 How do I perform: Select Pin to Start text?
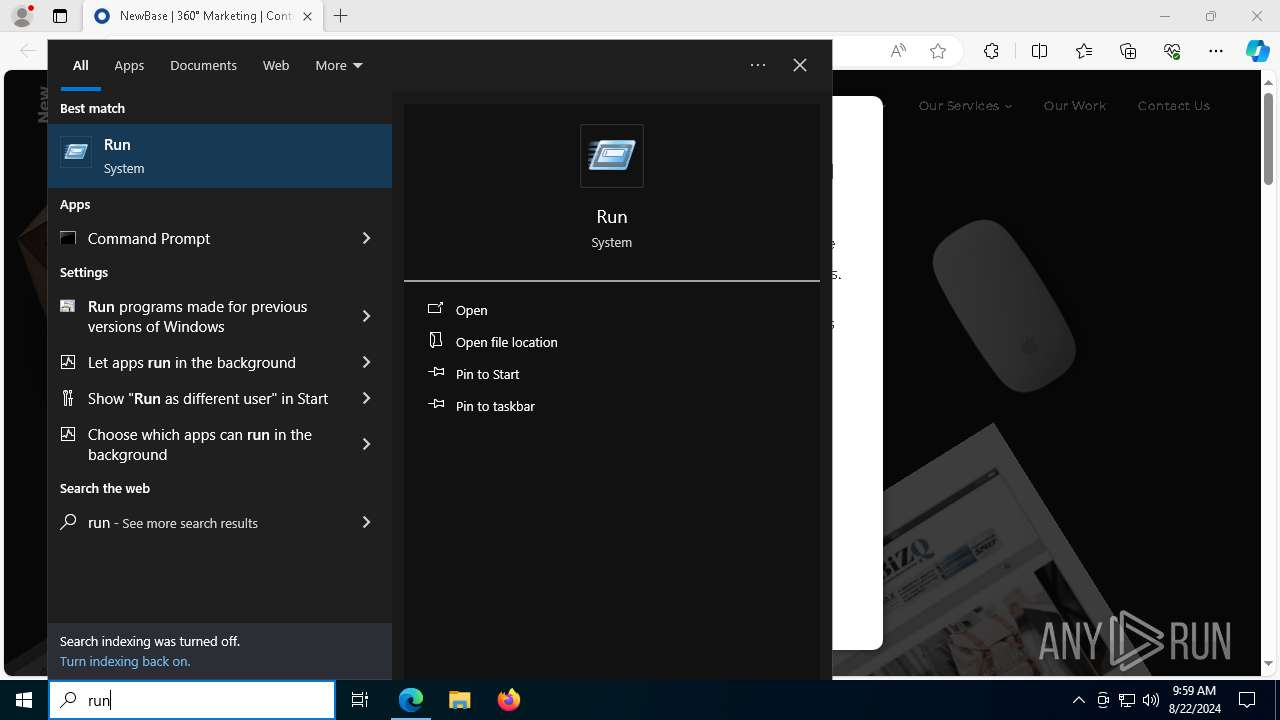(x=488, y=374)
